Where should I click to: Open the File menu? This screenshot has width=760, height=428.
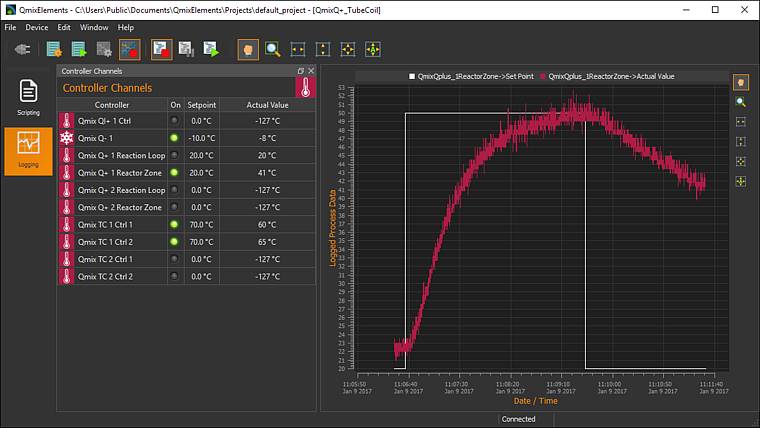[10, 28]
